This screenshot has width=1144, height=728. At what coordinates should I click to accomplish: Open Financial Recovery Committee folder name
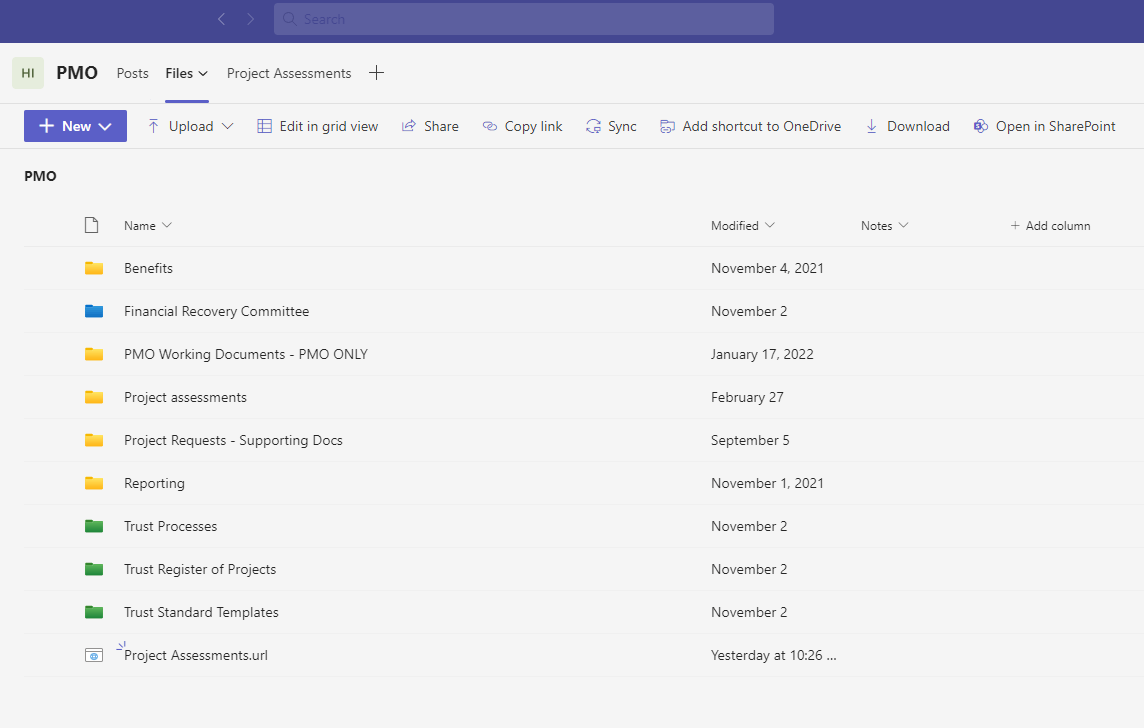click(x=217, y=311)
